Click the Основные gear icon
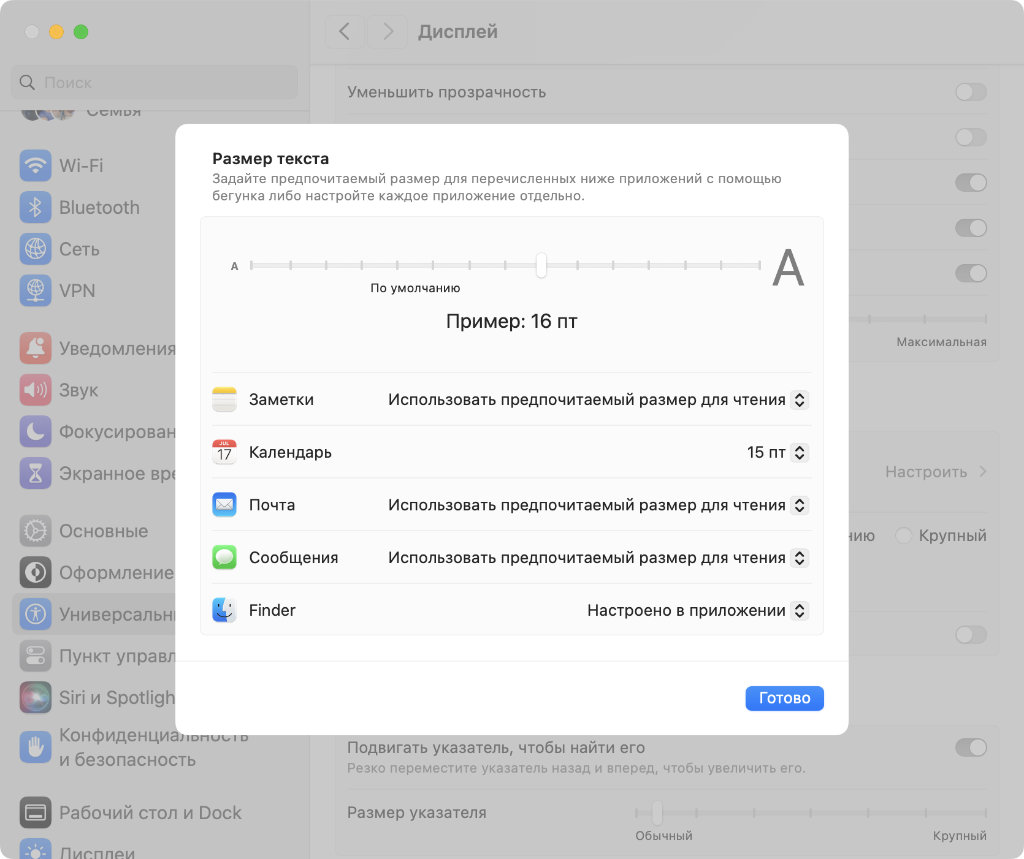Screen dimensions: 1024x859 (35, 531)
